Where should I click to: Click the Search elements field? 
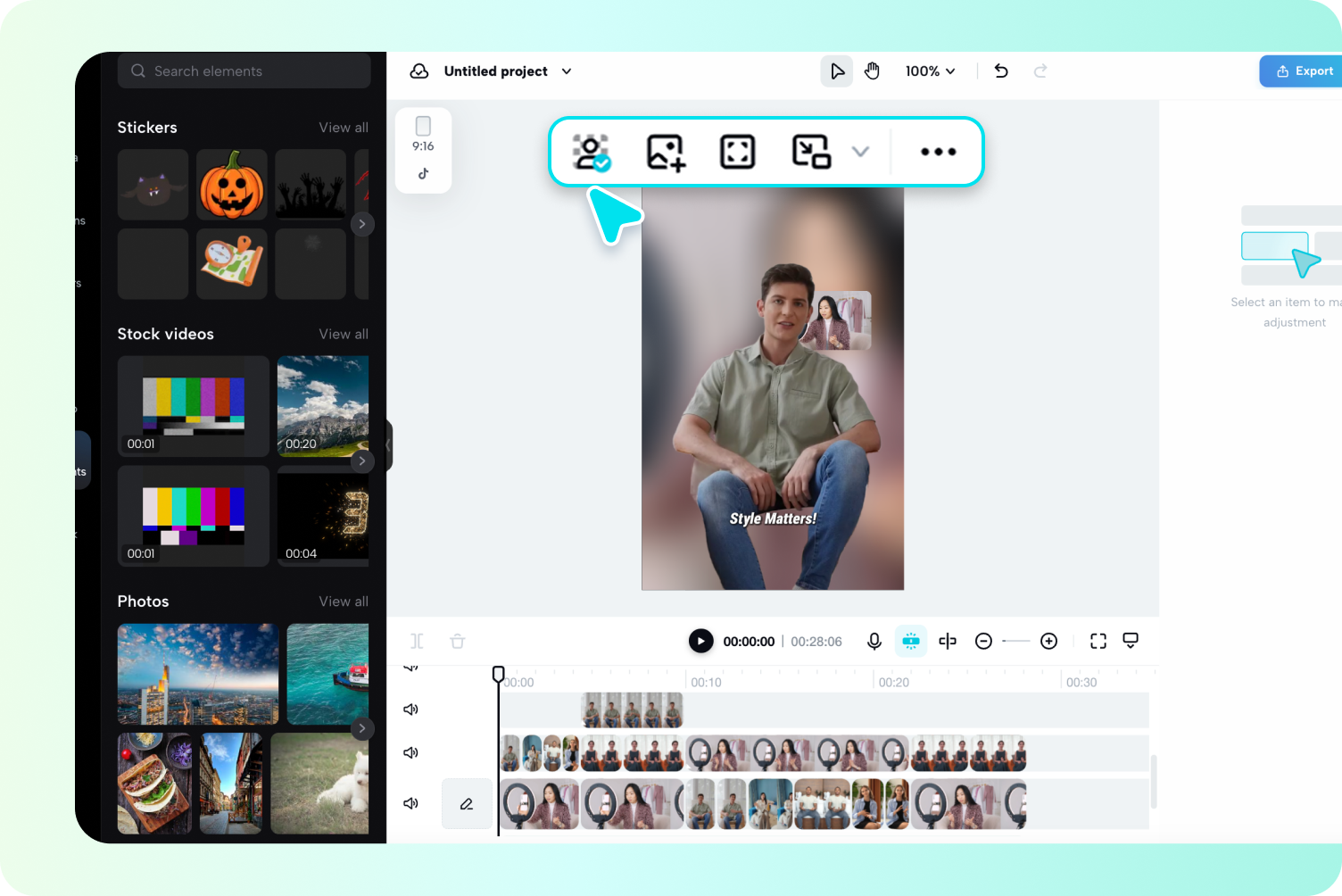click(x=244, y=71)
